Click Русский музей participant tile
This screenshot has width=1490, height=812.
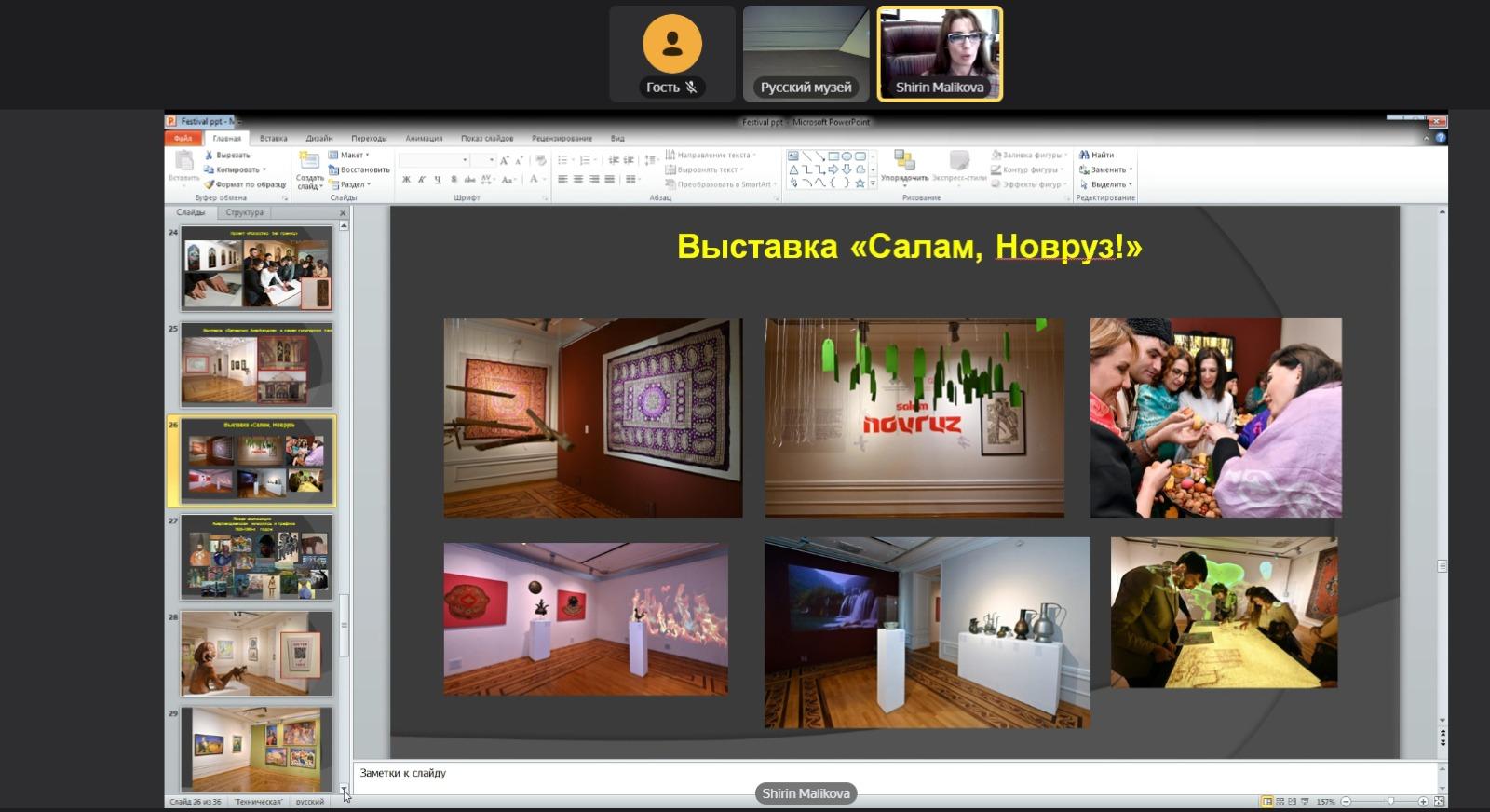coord(806,54)
